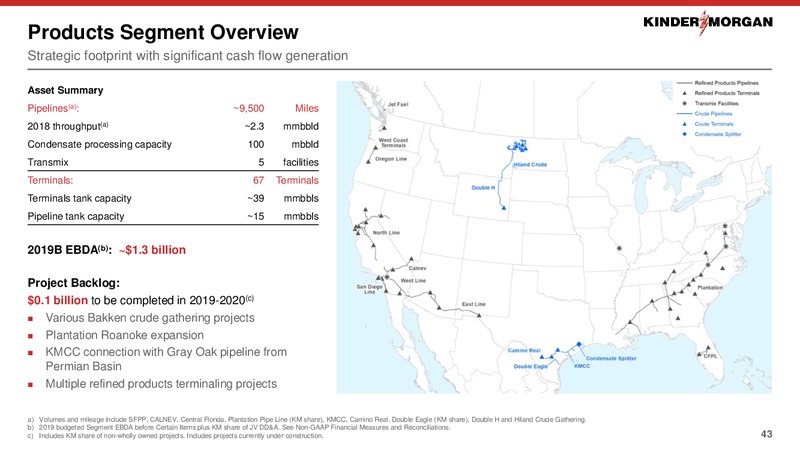This screenshot has width=800, height=450.
Task: Click the '$0.1 billion' backlog amount
Action: pyautogui.click(x=58, y=300)
